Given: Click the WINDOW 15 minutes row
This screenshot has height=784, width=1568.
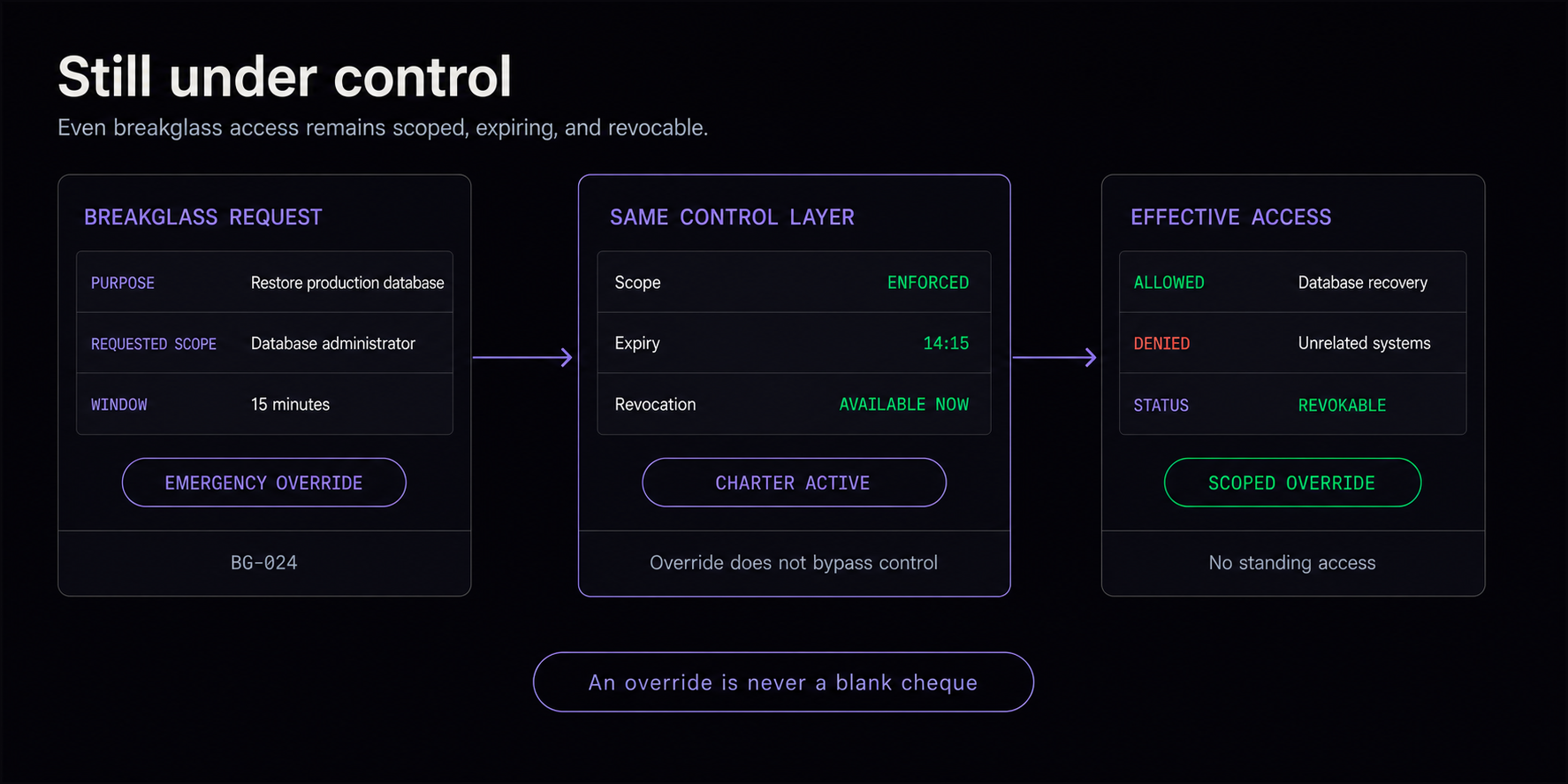Looking at the screenshot, I should tap(264, 404).
